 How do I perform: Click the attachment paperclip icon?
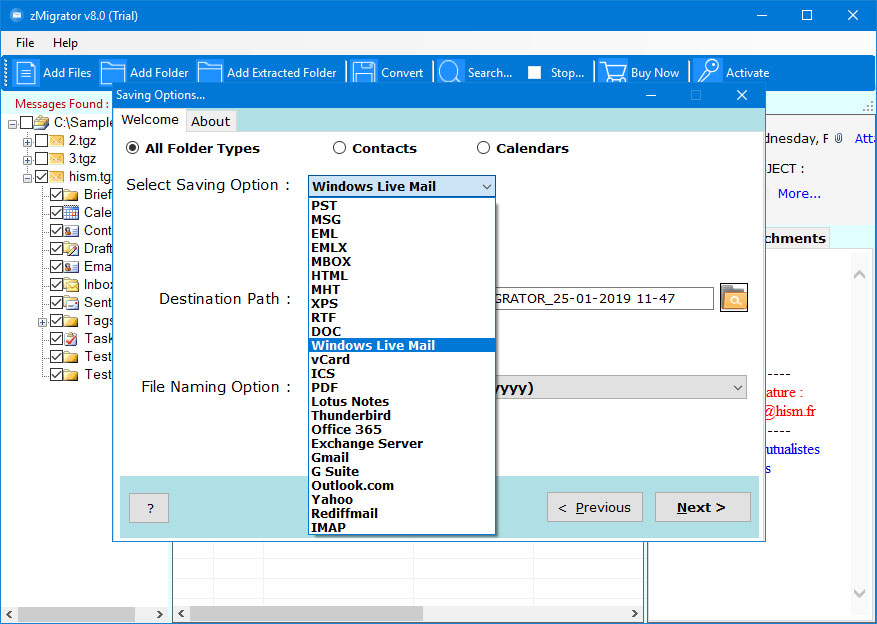pos(838,138)
